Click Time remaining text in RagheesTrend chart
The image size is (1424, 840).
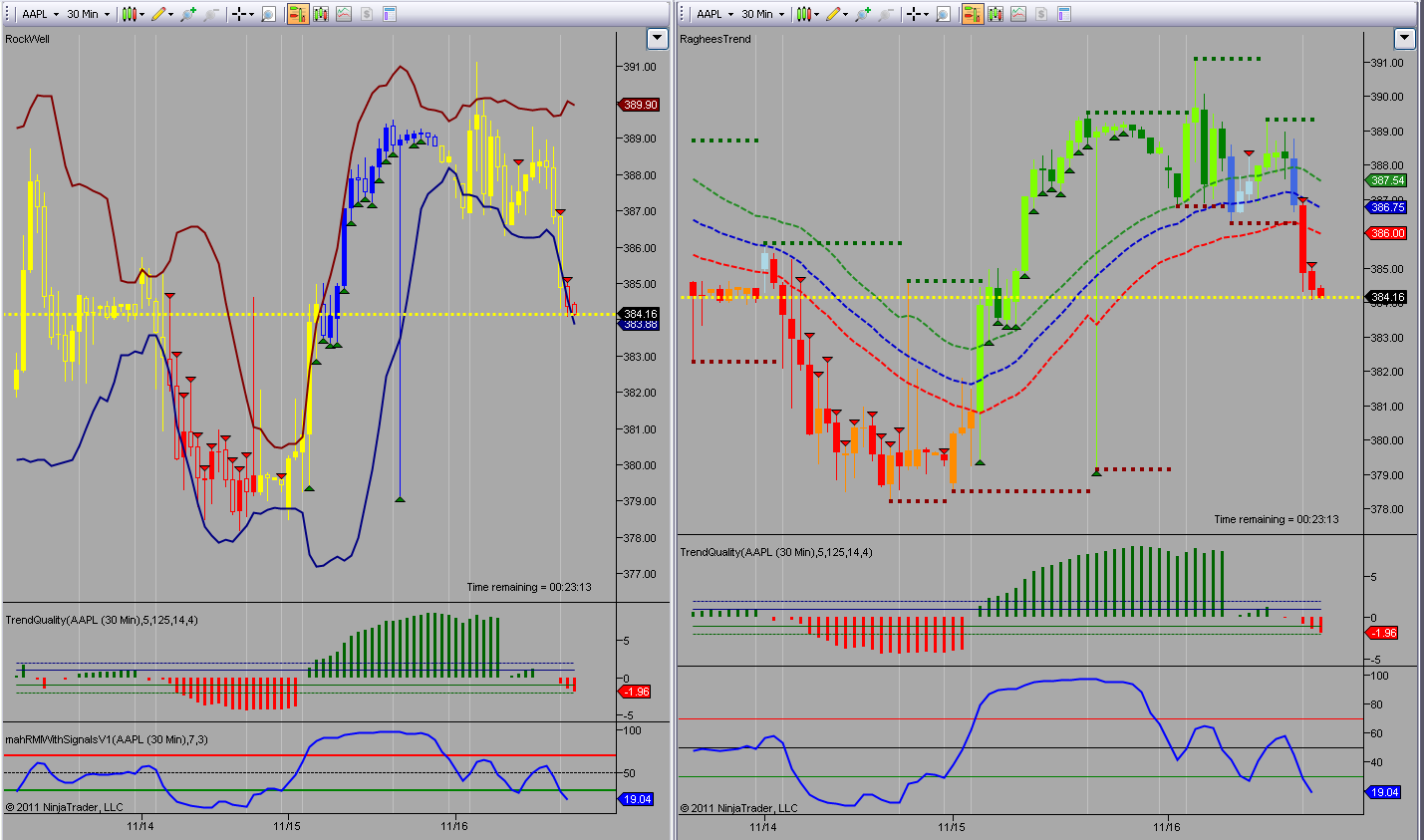pyautogui.click(x=1277, y=519)
